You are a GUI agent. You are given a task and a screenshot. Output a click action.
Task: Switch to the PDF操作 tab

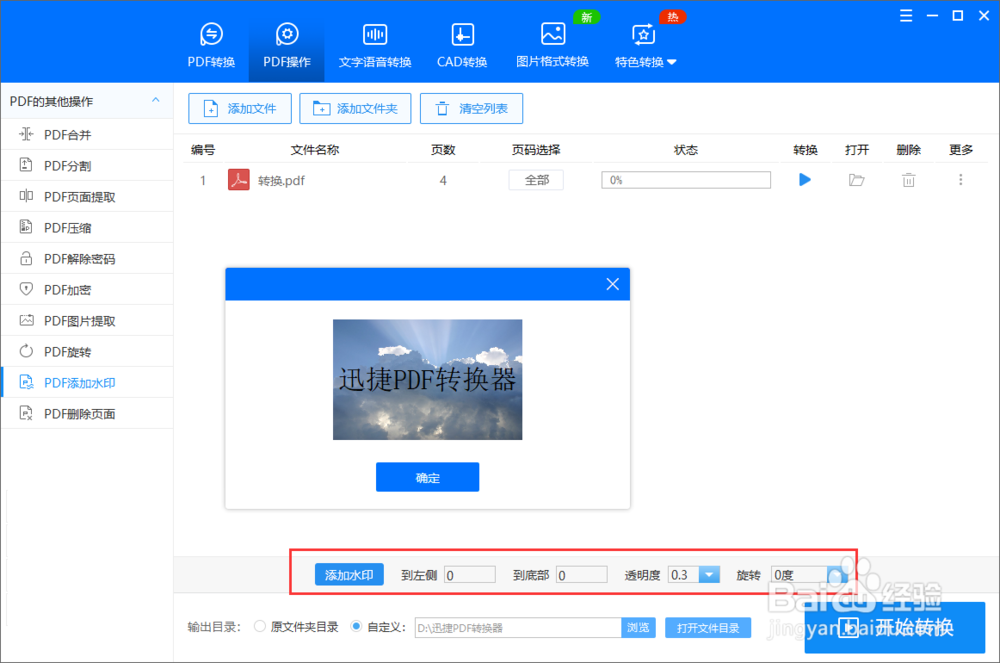coord(286,45)
